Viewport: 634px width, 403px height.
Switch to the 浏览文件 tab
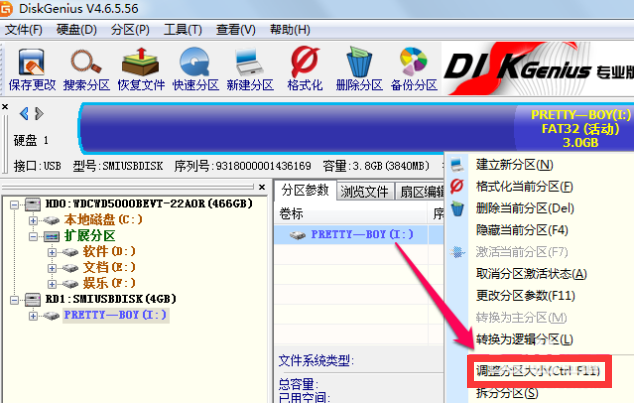[364, 191]
